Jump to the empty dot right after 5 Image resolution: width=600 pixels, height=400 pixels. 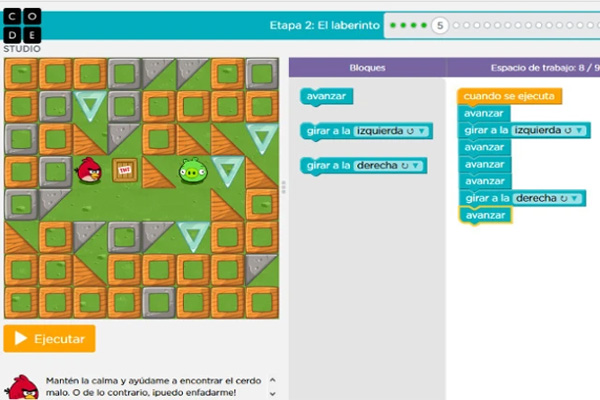(x=456, y=25)
